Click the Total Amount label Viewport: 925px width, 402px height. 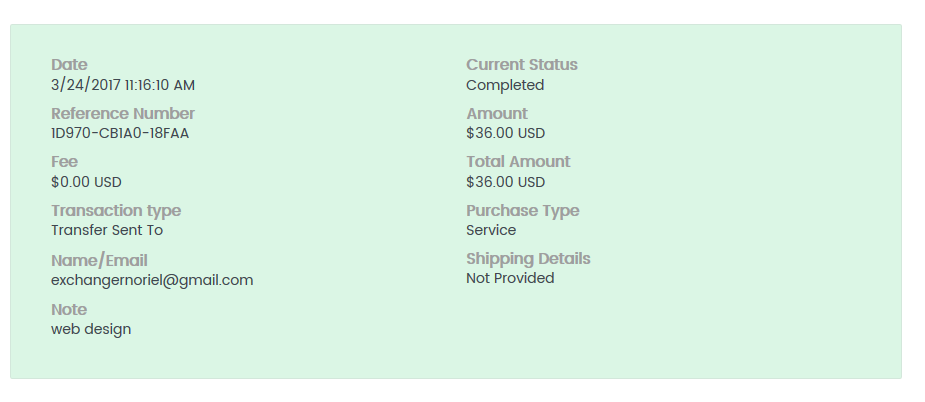point(518,162)
